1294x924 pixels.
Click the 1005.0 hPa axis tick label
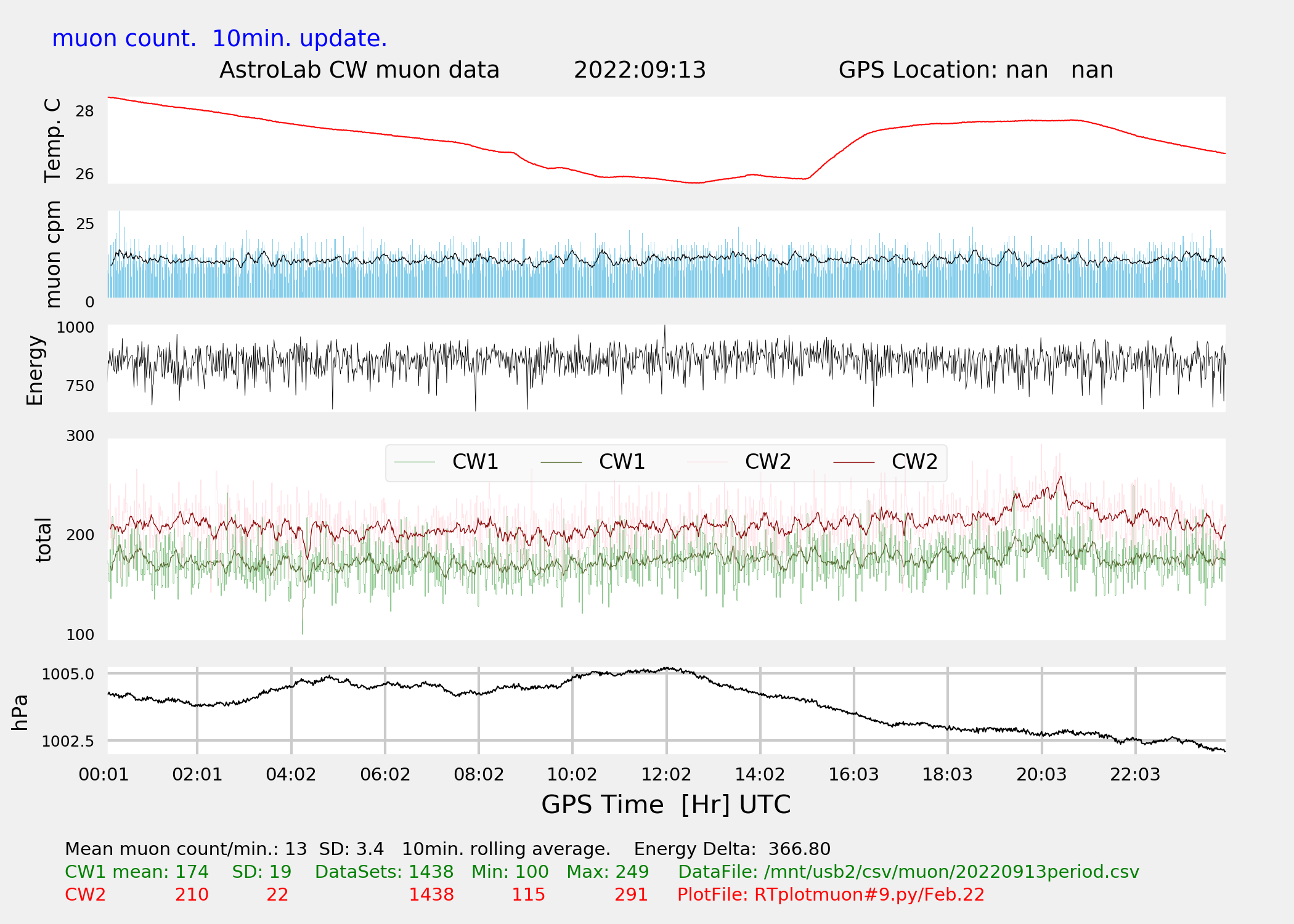coord(68,675)
